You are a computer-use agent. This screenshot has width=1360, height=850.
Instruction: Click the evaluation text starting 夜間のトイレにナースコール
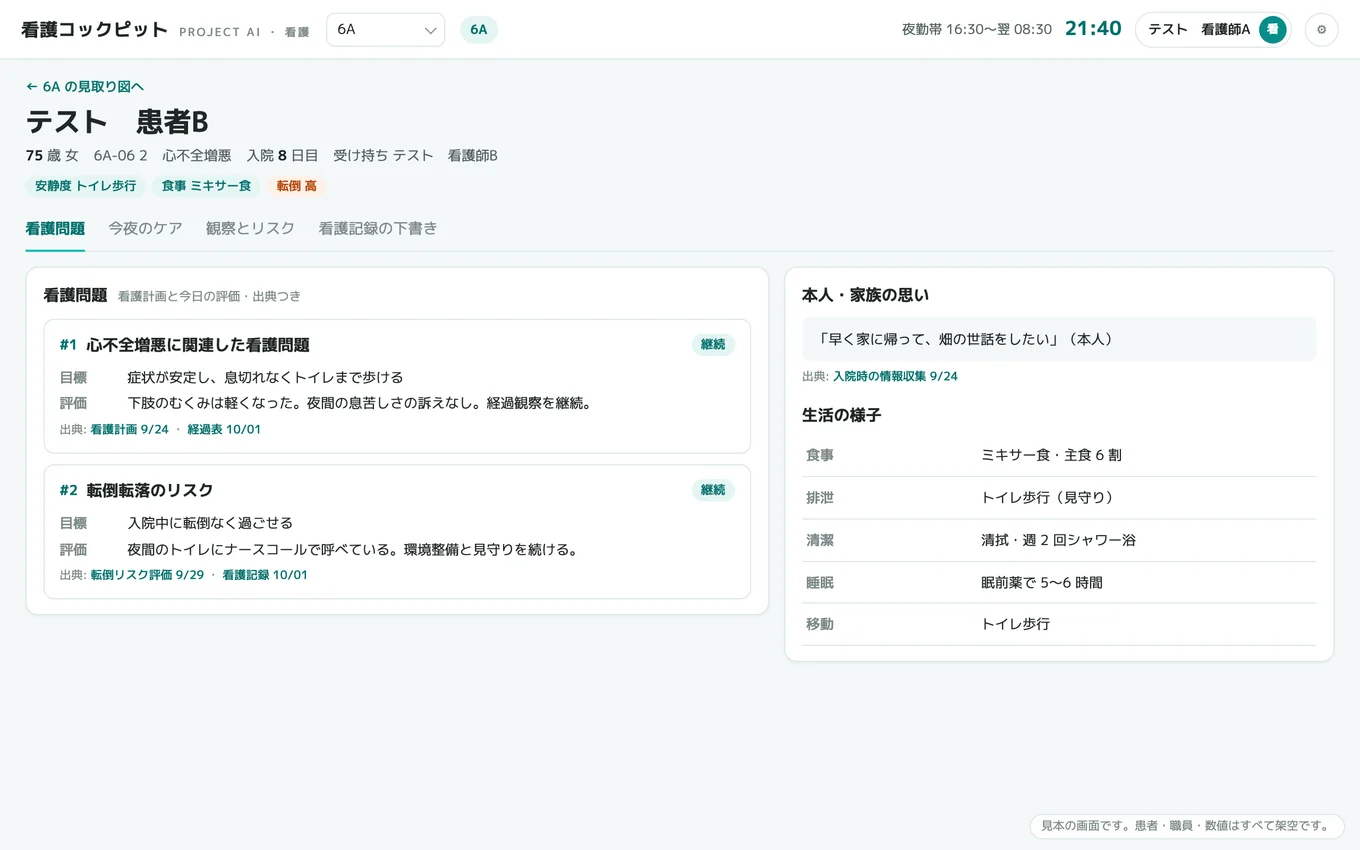(353, 550)
